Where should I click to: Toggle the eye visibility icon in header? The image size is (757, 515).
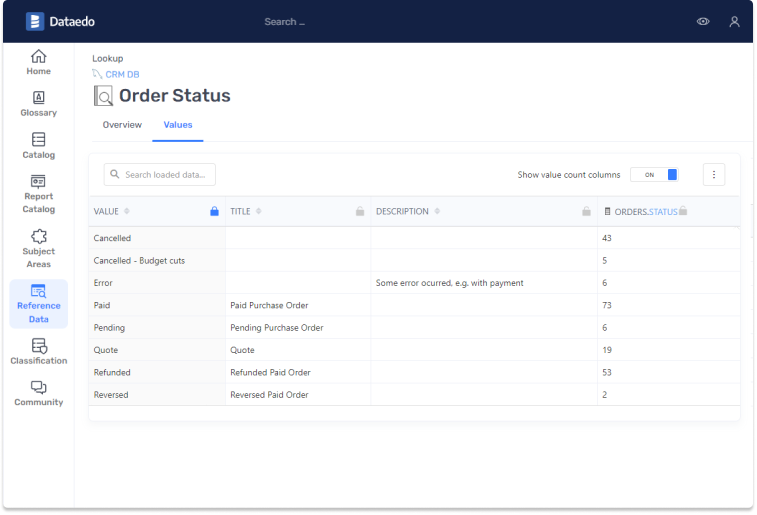tap(704, 21)
